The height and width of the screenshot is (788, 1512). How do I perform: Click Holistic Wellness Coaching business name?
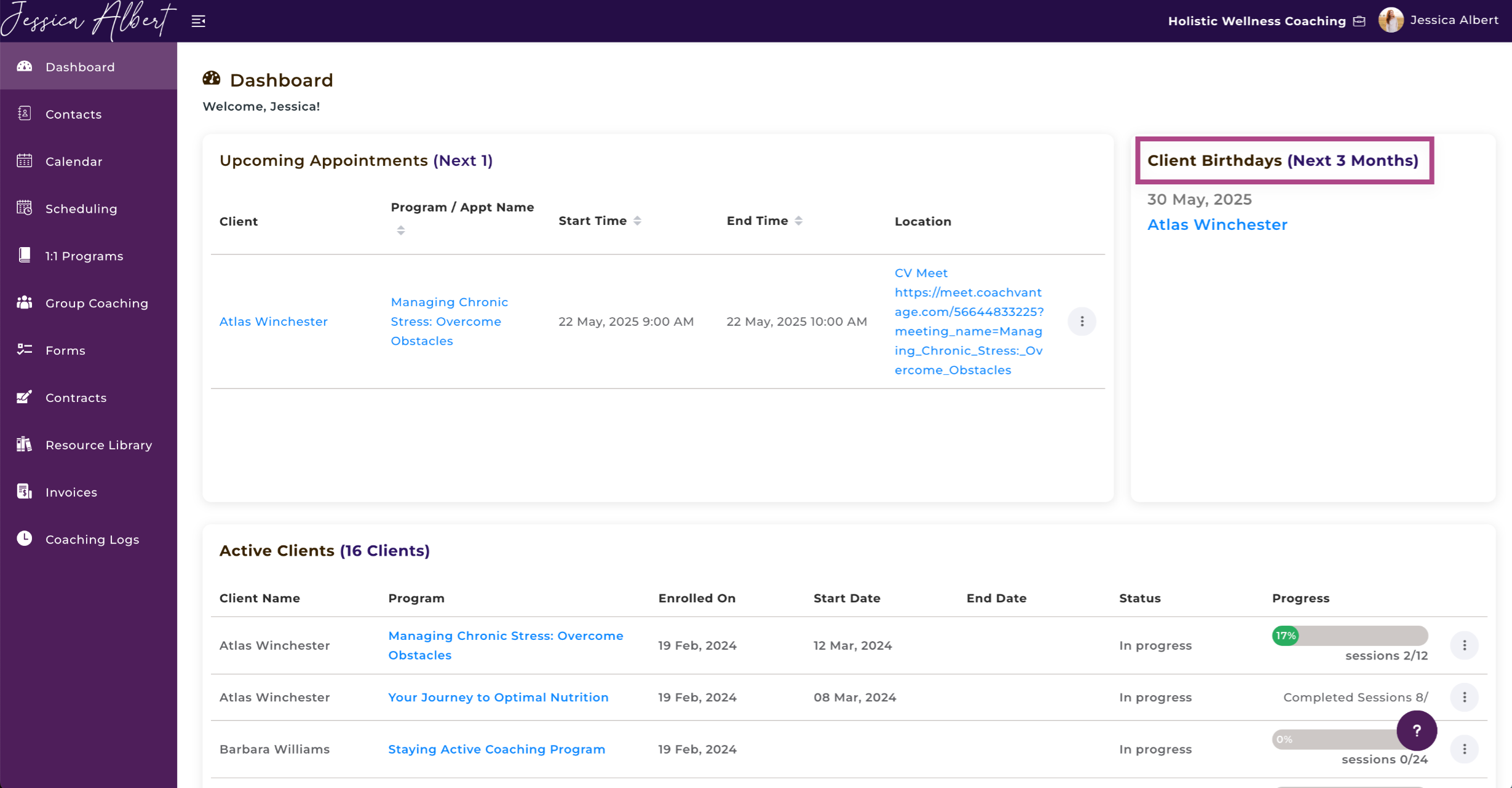tap(1257, 21)
